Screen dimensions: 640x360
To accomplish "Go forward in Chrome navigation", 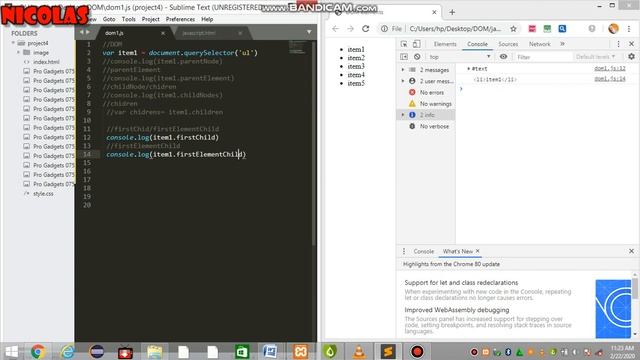I will point(350,29).
